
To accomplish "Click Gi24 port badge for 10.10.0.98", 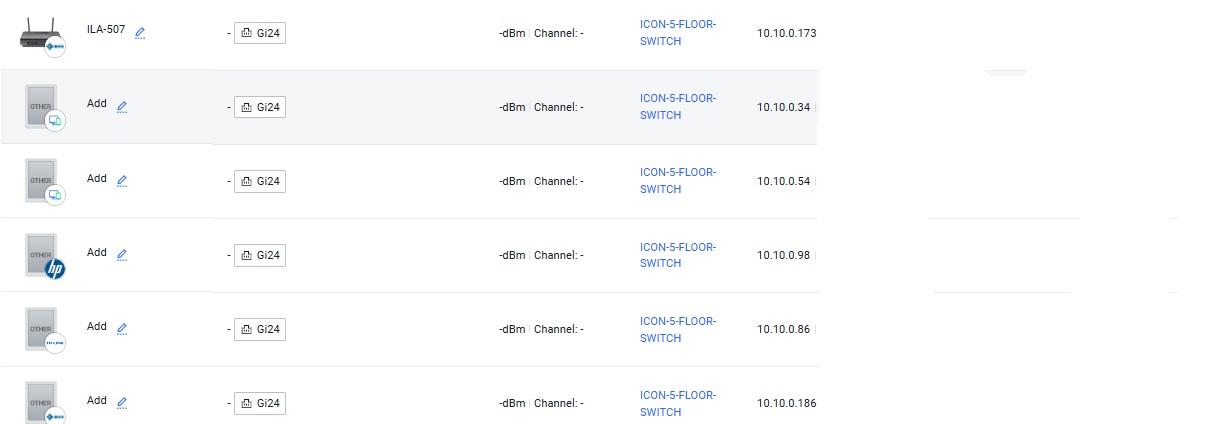I will [260, 255].
